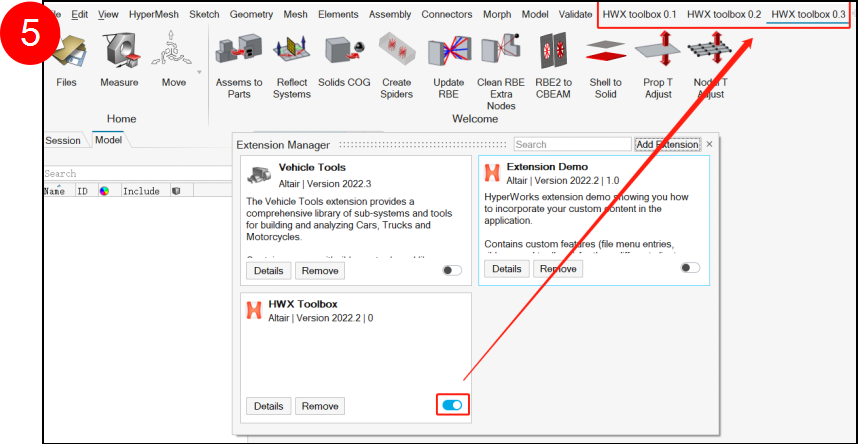This screenshot has height=444, width=858.
Task: Click the Extension Demo logo icon
Action: click(492, 173)
